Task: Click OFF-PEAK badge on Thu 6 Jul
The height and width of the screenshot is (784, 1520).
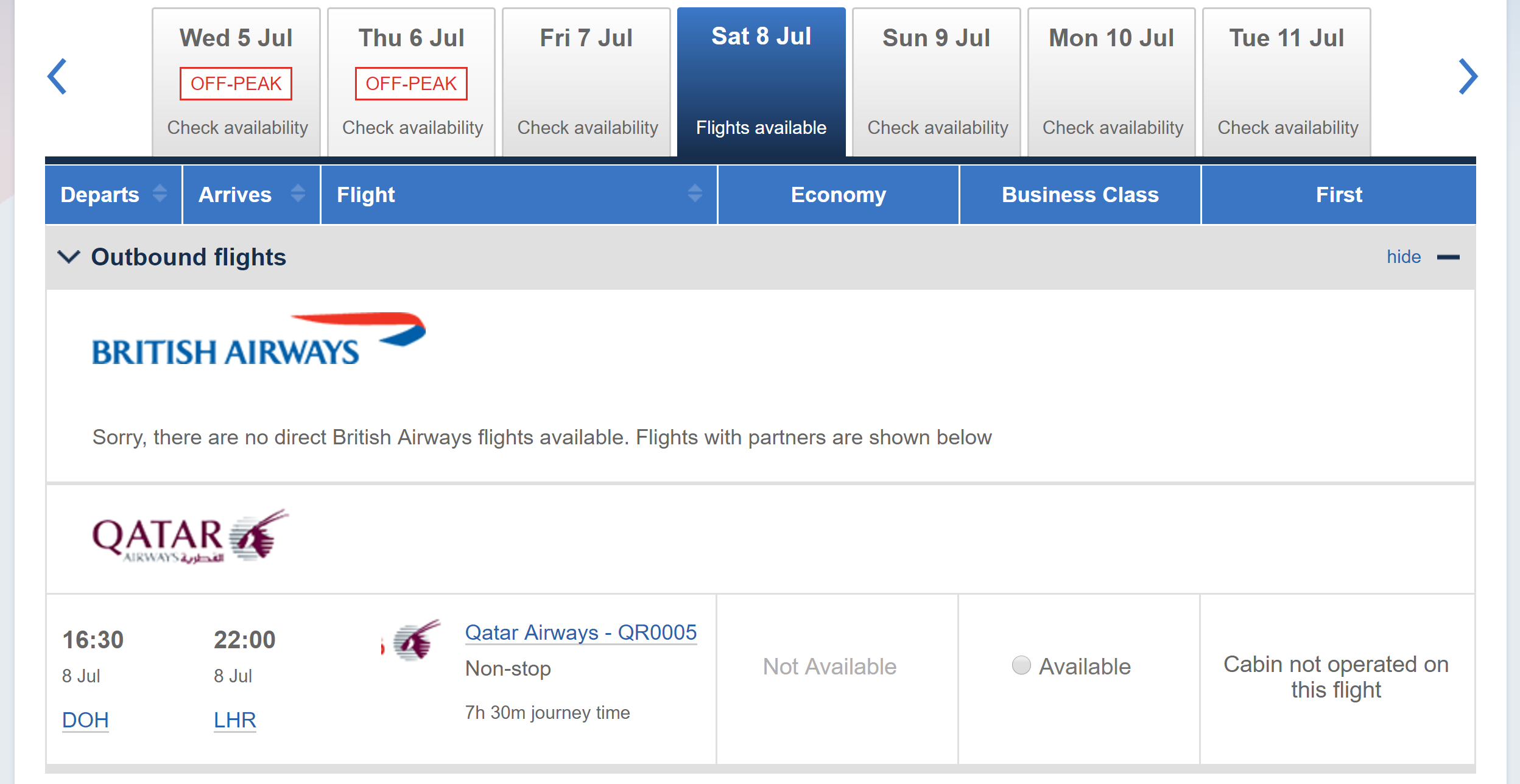Action: coord(411,83)
